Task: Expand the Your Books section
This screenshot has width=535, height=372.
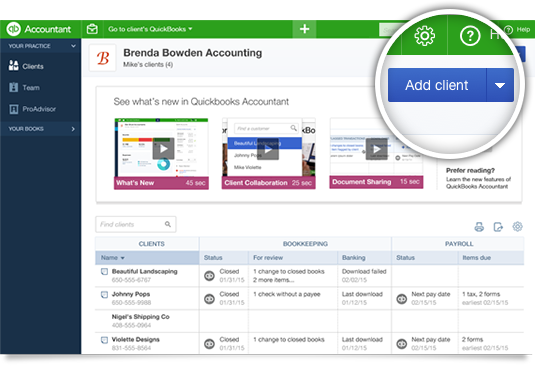Action: (40, 129)
